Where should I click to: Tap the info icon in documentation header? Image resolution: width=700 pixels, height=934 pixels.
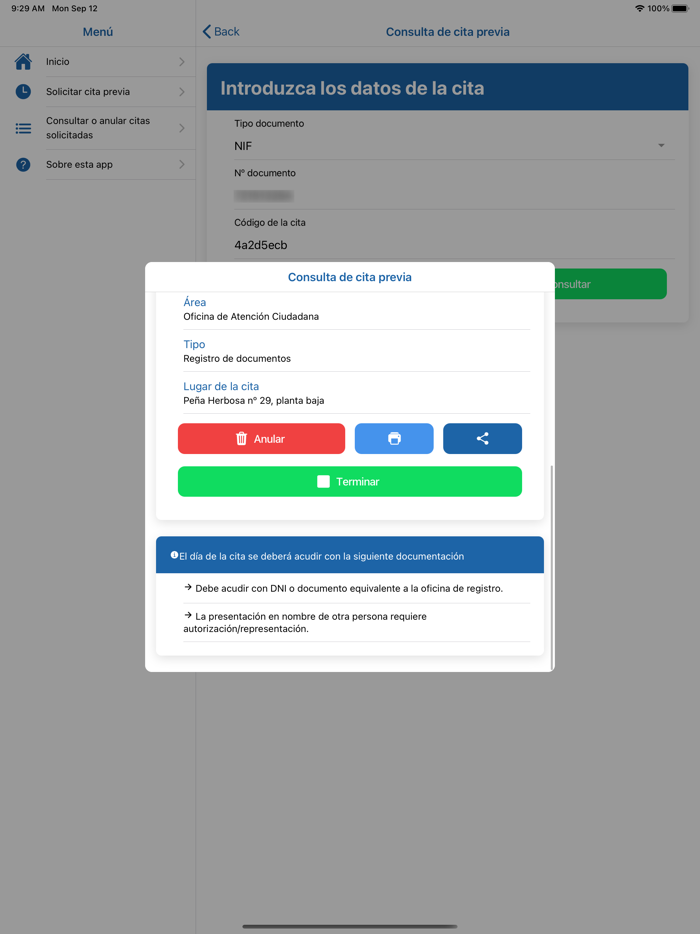click(x=174, y=555)
